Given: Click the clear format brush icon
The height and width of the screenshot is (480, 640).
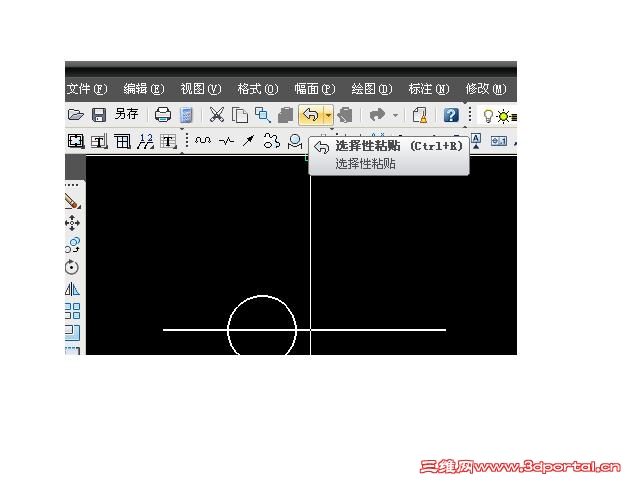Looking at the screenshot, I should (x=420, y=115).
